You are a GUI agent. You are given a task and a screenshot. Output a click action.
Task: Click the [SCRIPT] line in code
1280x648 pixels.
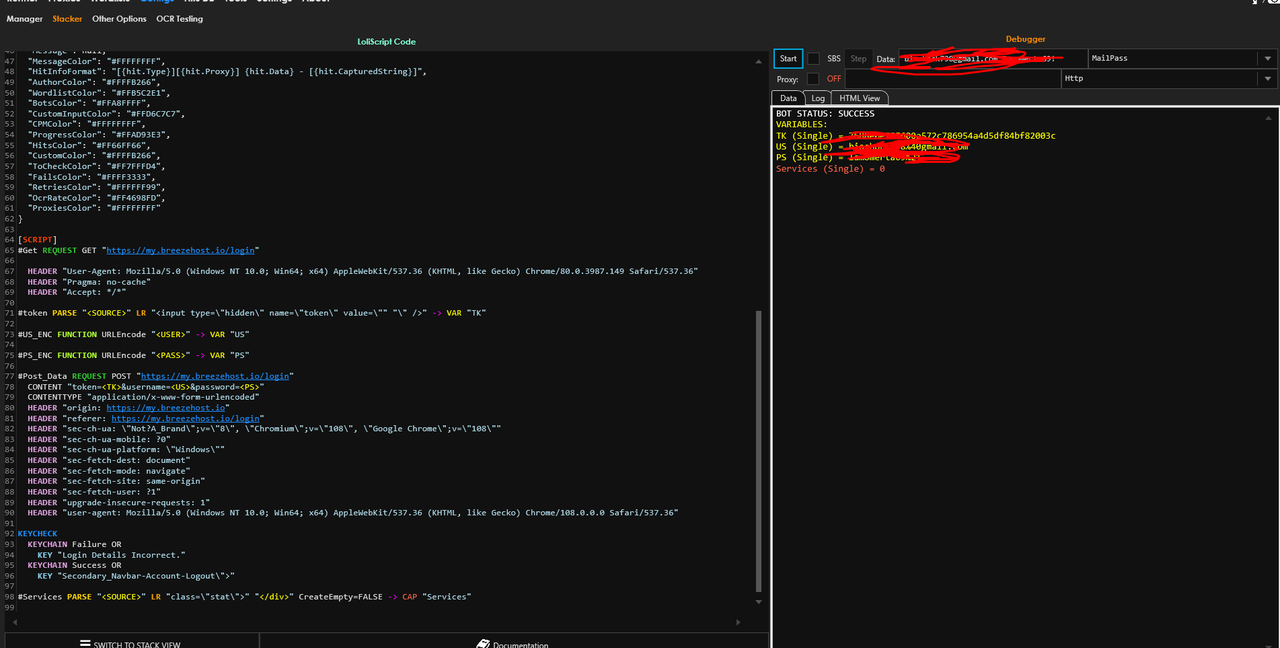click(37, 240)
